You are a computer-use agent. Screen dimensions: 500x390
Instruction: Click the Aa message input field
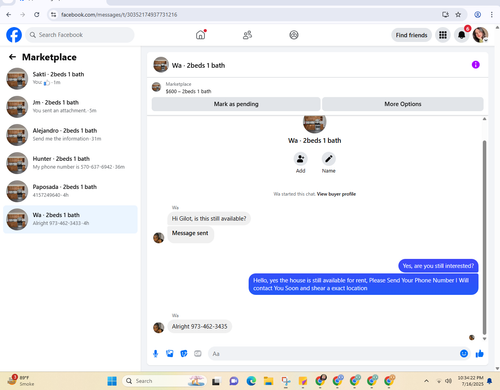334,354
